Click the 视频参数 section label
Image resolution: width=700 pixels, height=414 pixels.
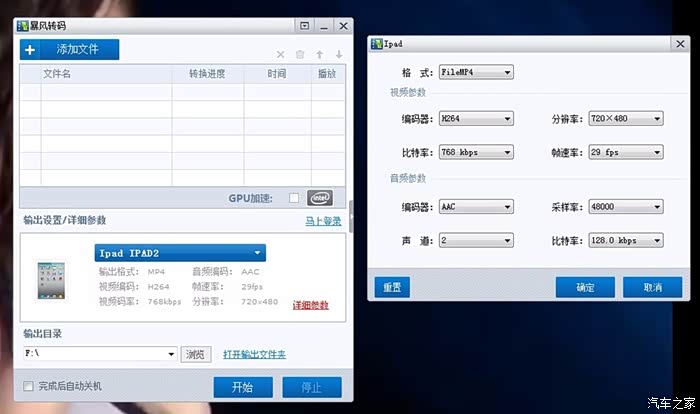point(408,92)
